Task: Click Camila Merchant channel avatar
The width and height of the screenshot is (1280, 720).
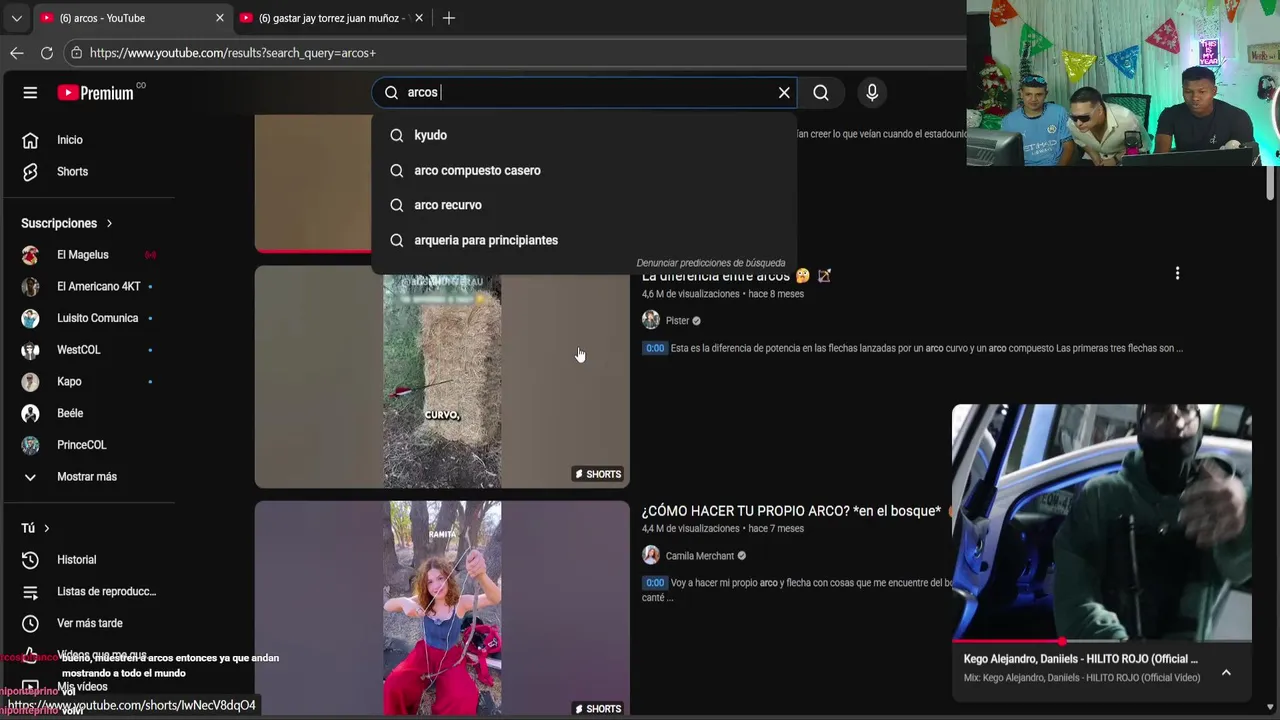Action: (651, 555)
